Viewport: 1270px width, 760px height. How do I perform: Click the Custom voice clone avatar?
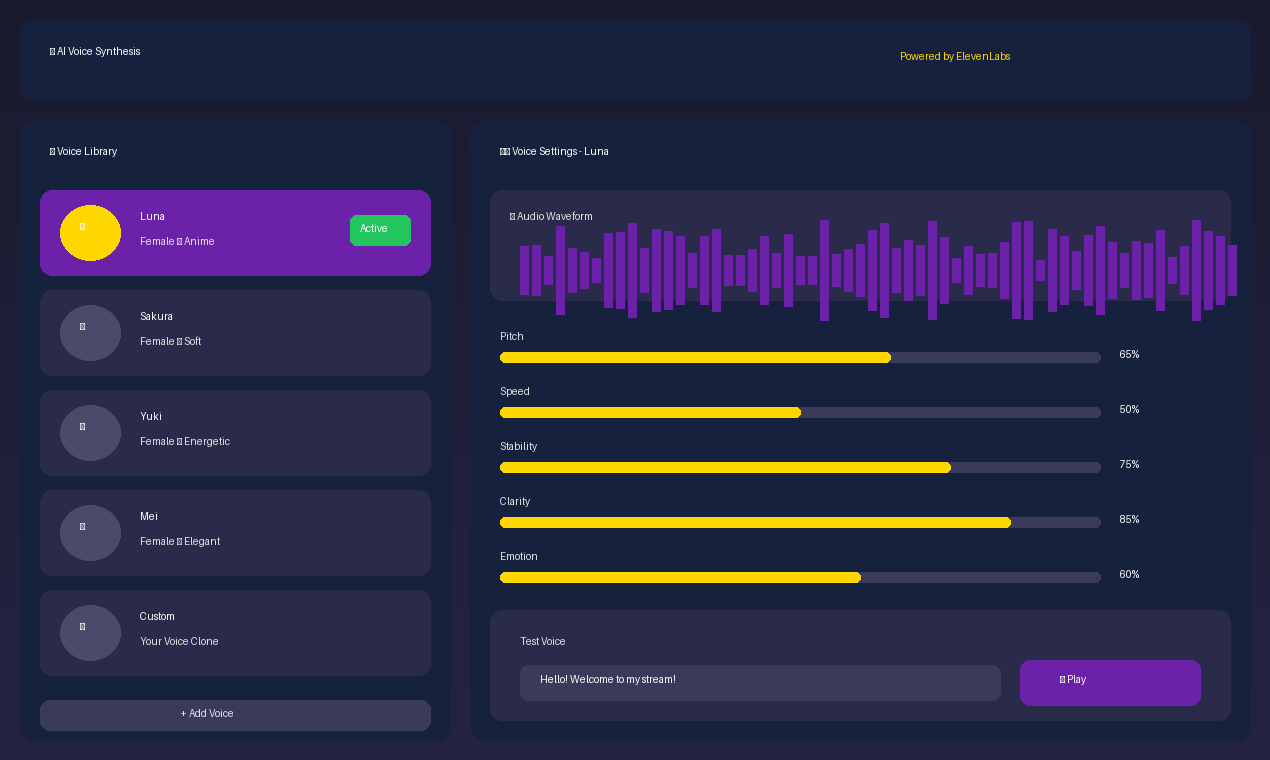tap(90, 632)
